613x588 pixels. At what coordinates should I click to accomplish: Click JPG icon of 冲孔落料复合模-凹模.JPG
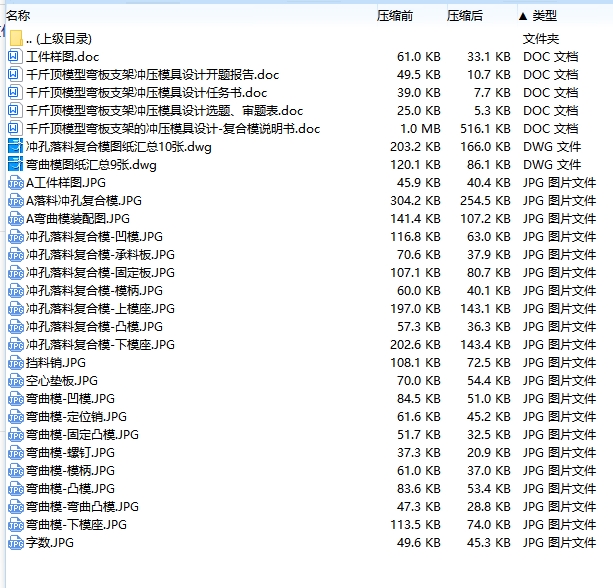16,237
